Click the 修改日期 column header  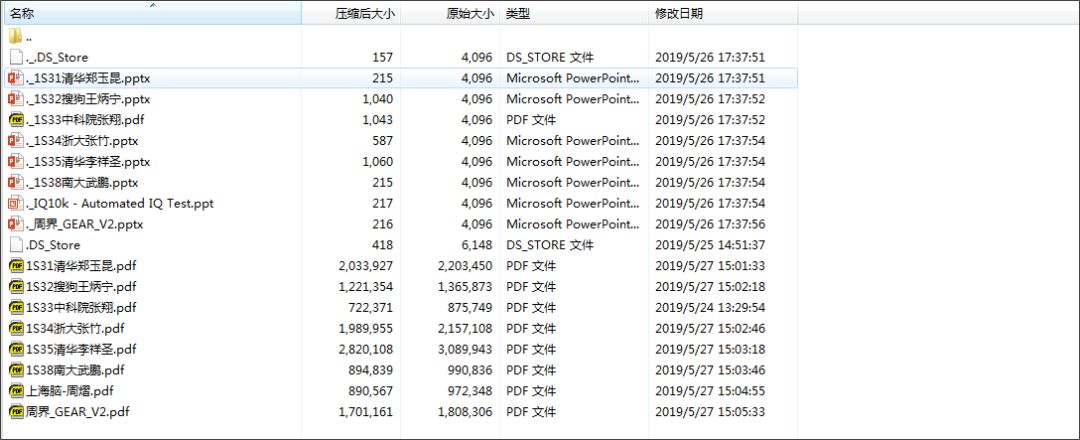(679, 14)
